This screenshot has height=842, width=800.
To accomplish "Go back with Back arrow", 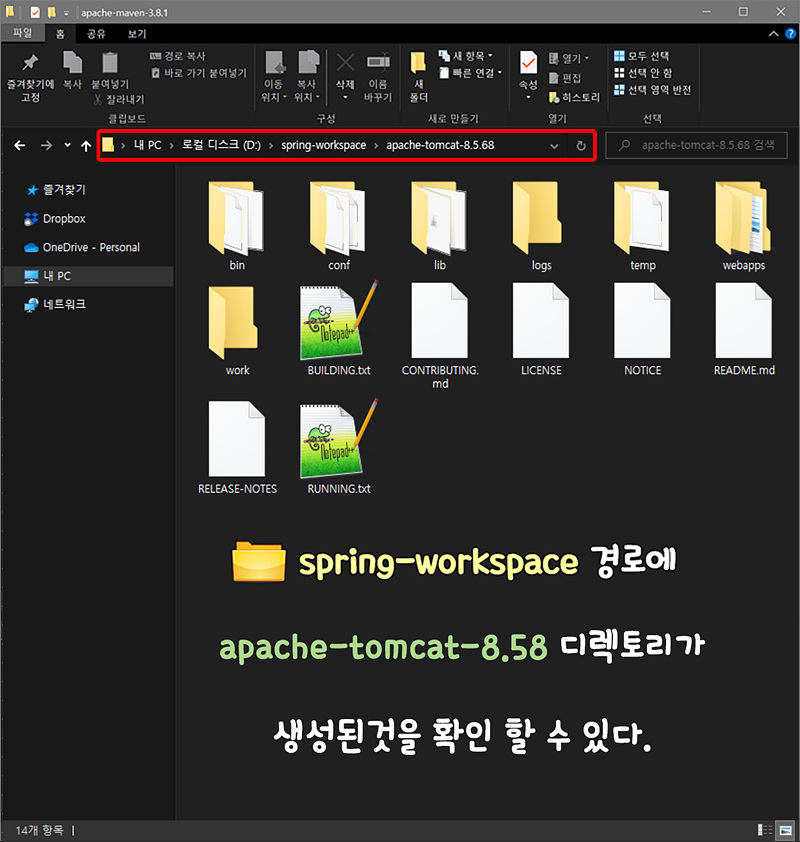I will click(x=20, y=145).
